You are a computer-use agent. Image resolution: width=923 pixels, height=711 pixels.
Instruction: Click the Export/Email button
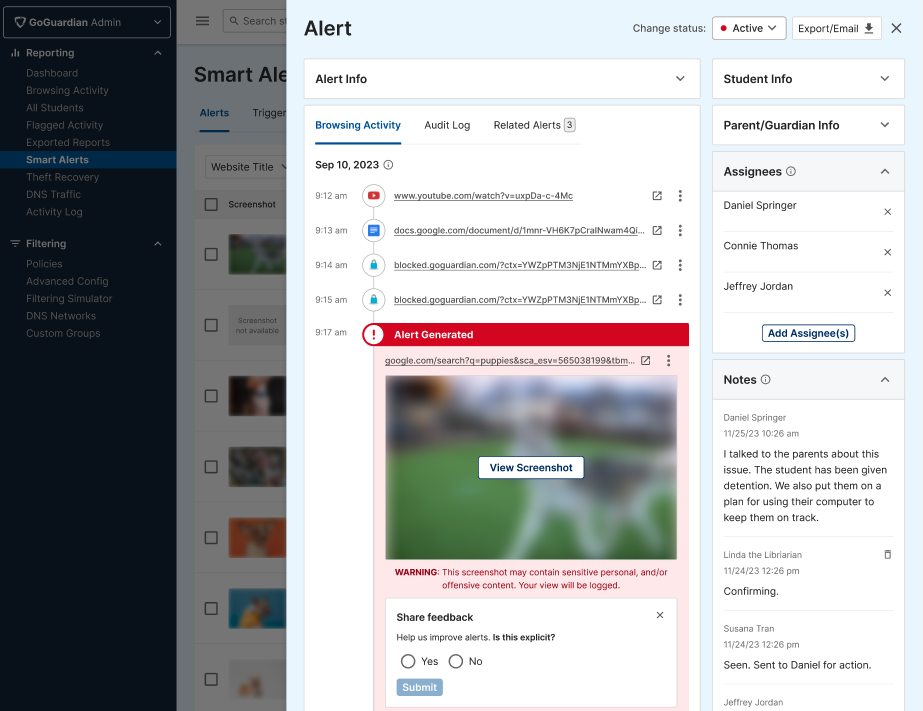(x=836, y=28)
